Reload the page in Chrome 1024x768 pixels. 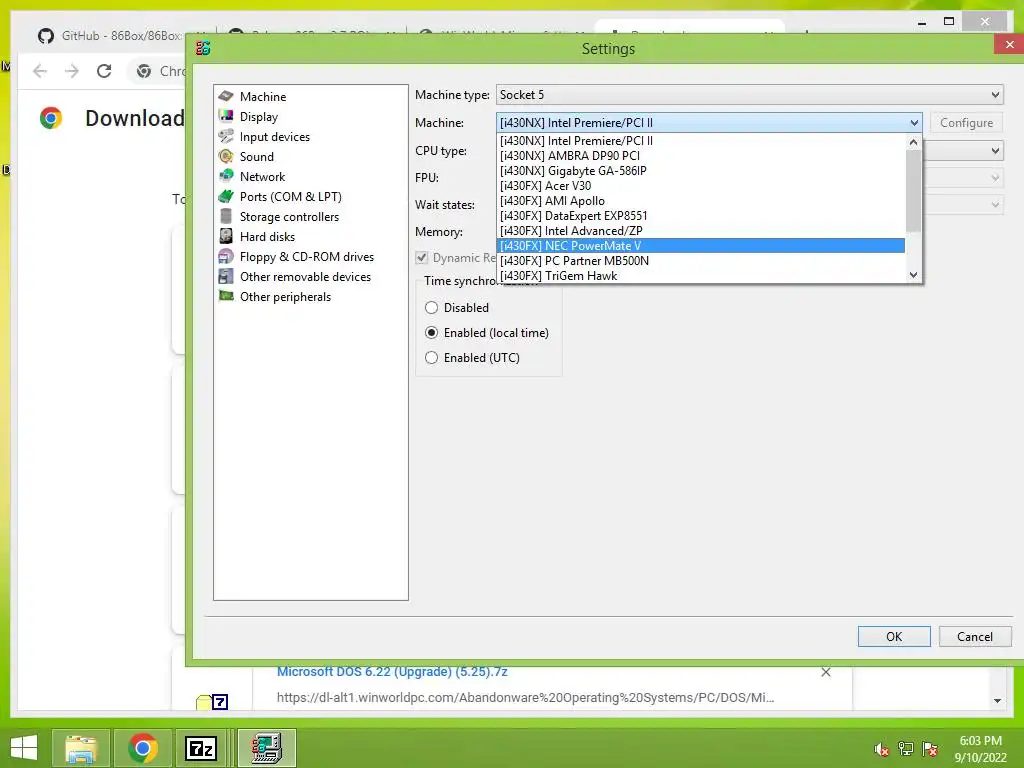(x=104, y=71)
